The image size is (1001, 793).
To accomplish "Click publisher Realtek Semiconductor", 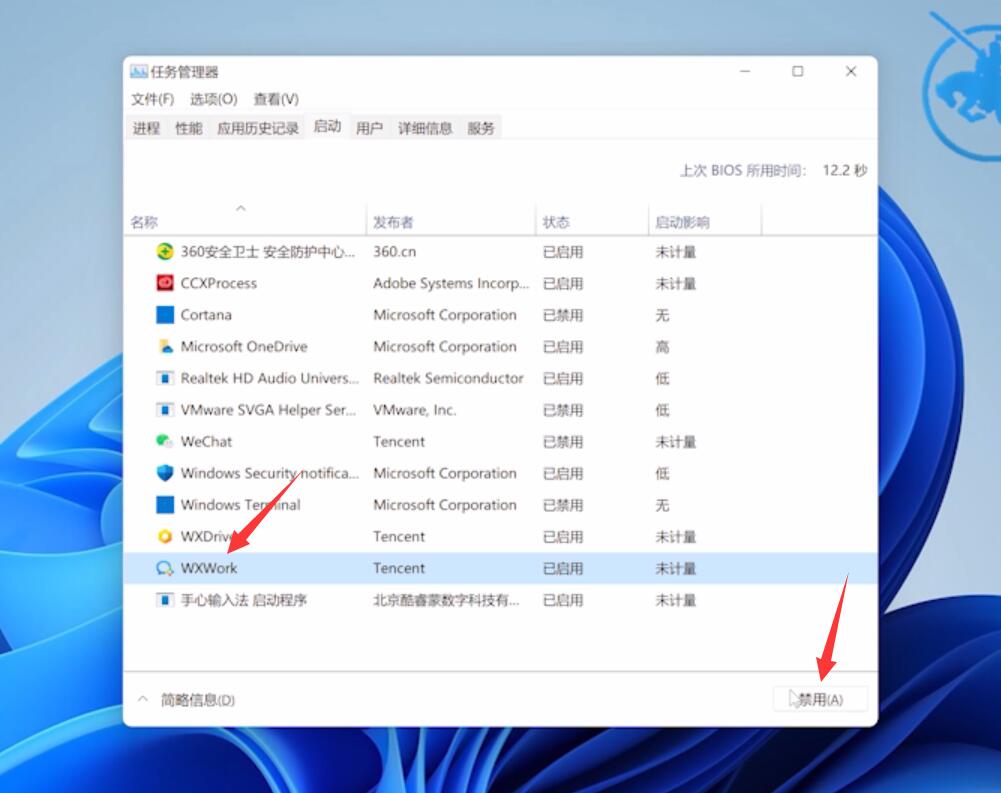I will tap(448, 378).
